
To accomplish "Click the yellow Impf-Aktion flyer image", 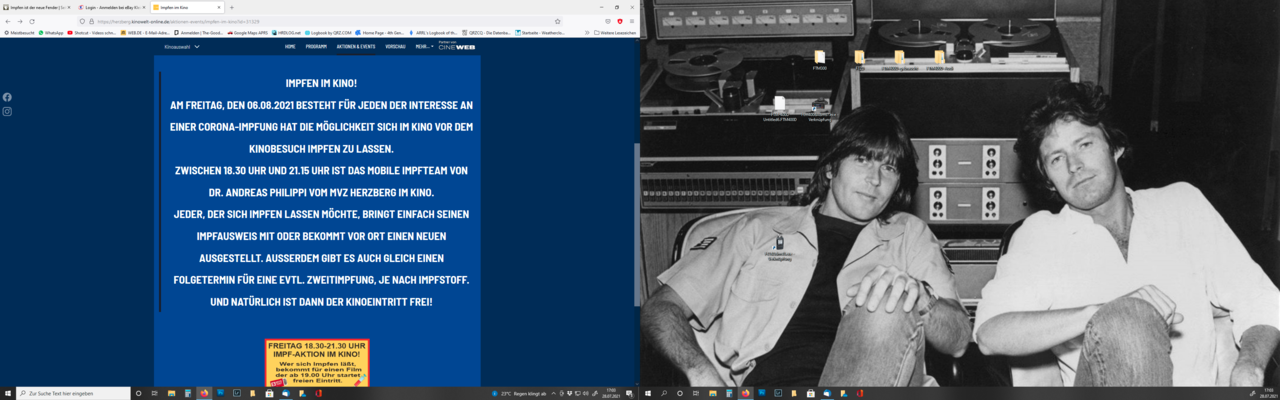I will tap(317, 363).
